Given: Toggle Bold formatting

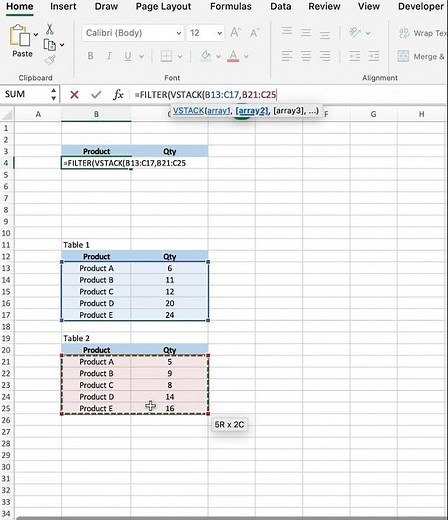Looking at the screenshot, I should pyautogui.click(x=90, y=56).
